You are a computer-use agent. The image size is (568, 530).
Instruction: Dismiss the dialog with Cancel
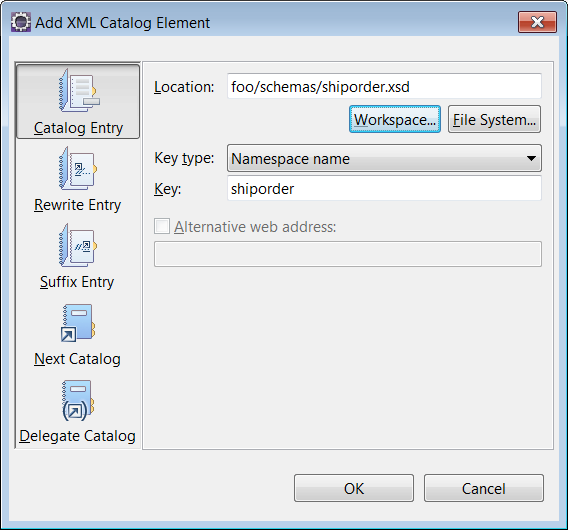pyautogui.click(x=484, y=488)
